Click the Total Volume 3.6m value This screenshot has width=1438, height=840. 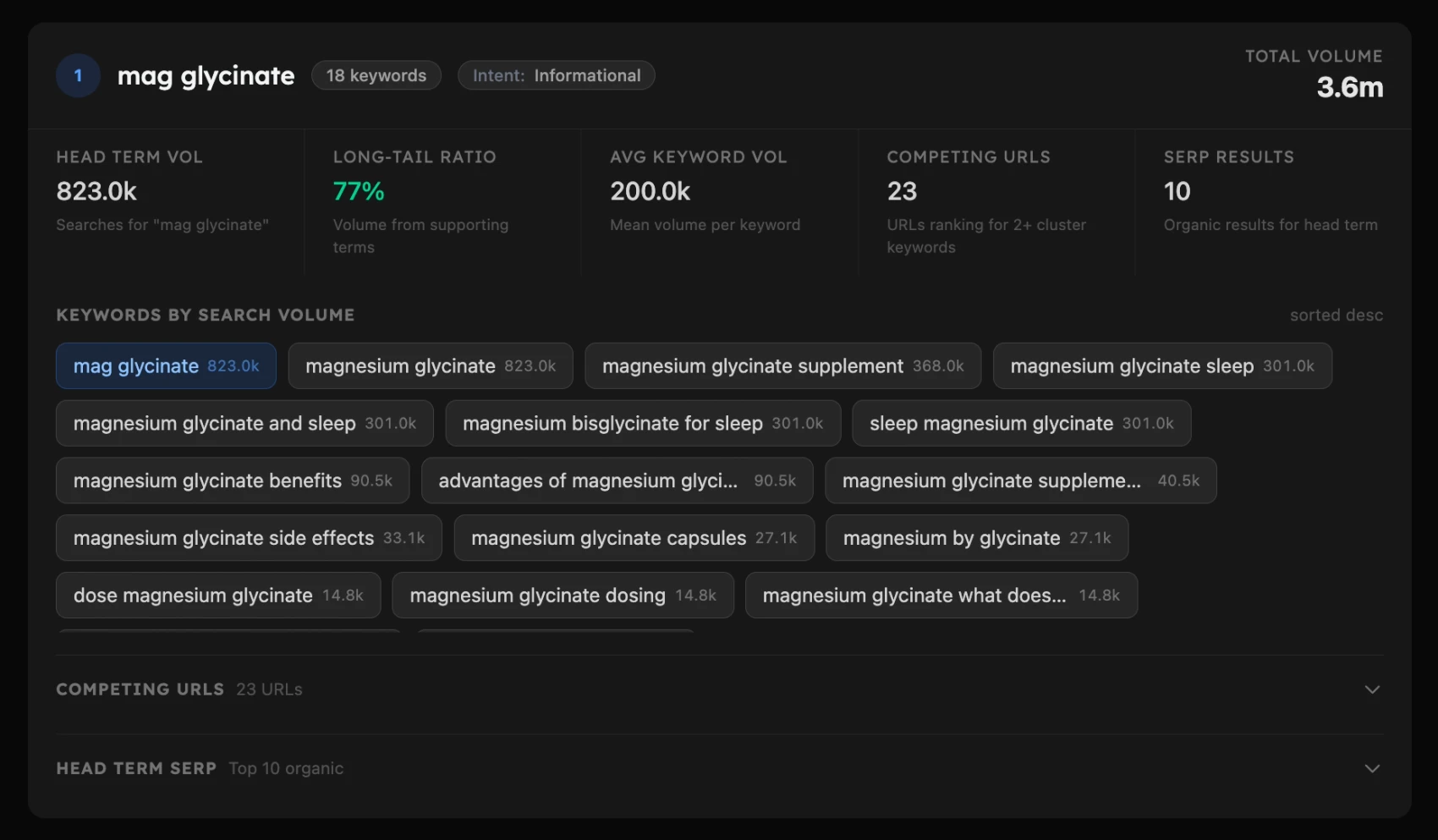[x=1349, y=87]
